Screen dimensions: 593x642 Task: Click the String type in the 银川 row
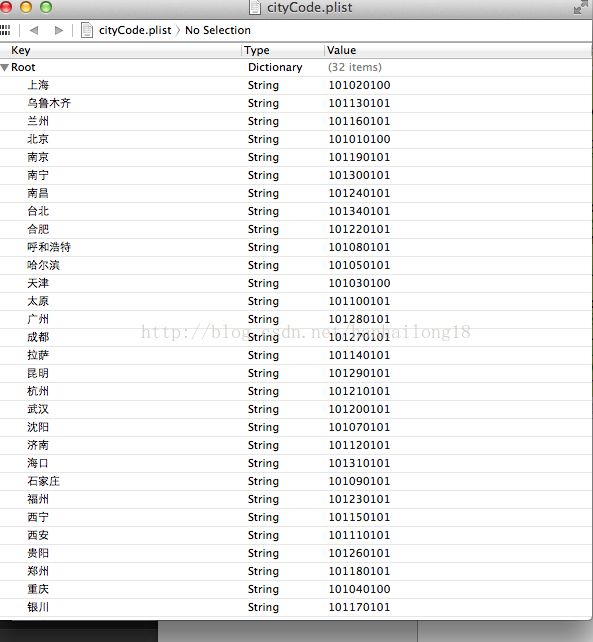[x=263, y=608]
